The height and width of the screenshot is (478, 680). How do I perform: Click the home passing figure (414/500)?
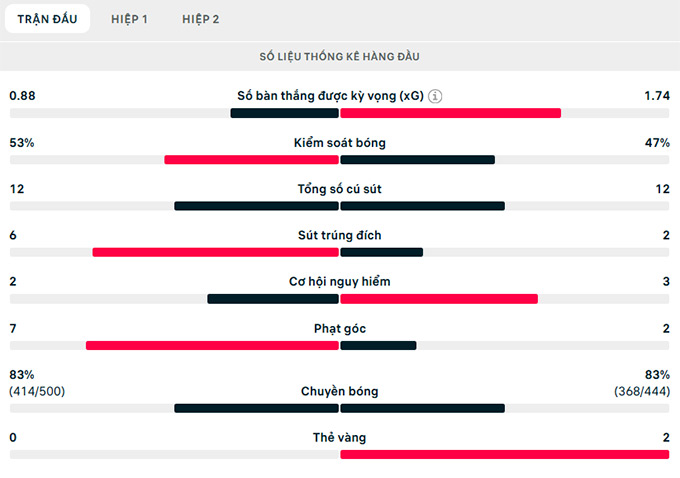37,391
